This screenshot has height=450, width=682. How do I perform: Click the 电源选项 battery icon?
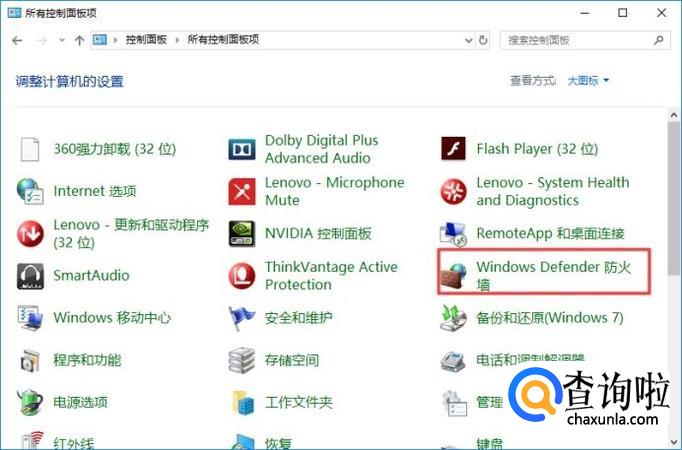pyautogui.click(x=30, y=402)
